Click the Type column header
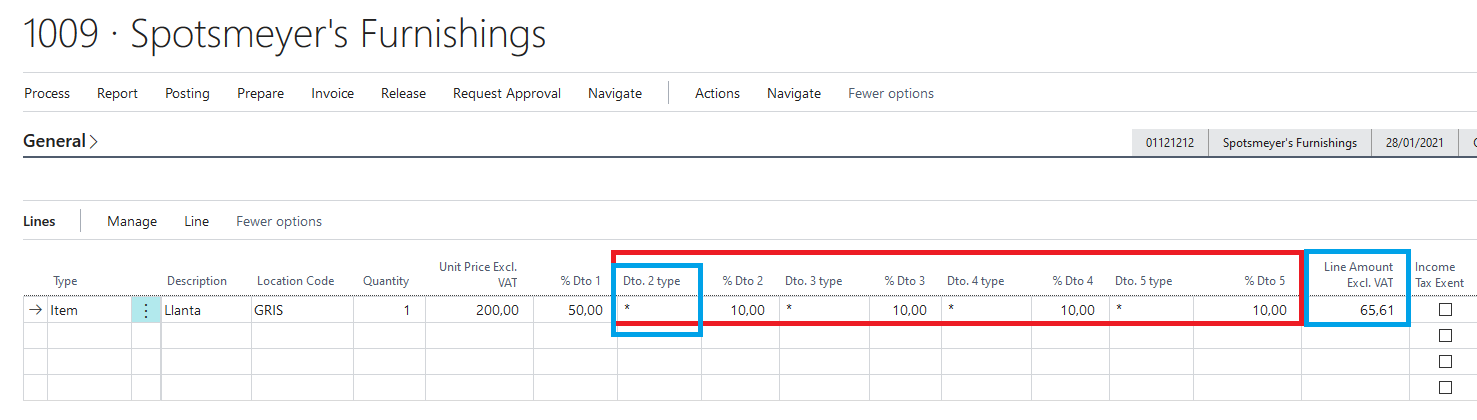This screenshot has height=420, width=1477. 65,281
